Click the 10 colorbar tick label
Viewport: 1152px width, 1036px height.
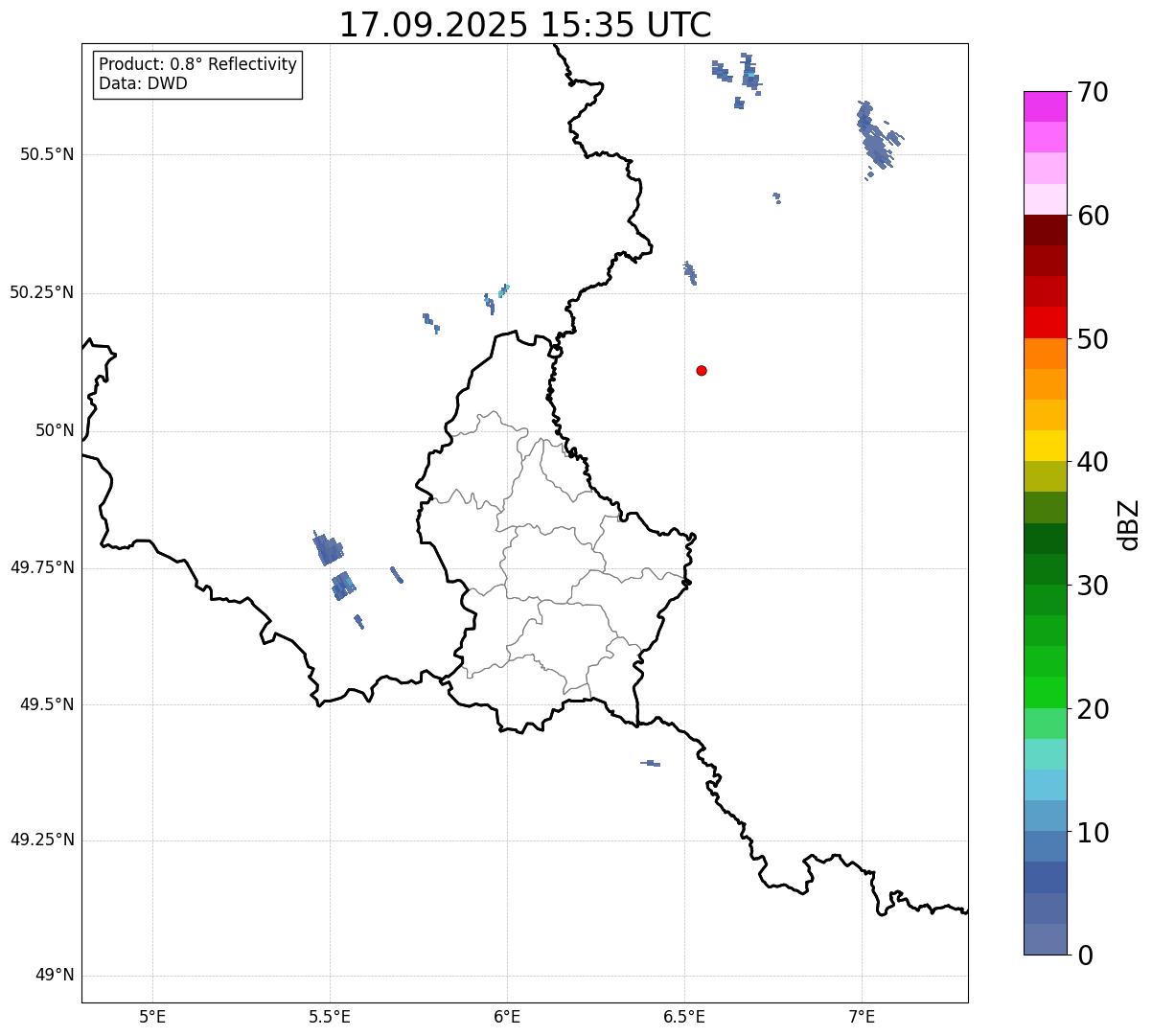click(x=1094, y=833)
